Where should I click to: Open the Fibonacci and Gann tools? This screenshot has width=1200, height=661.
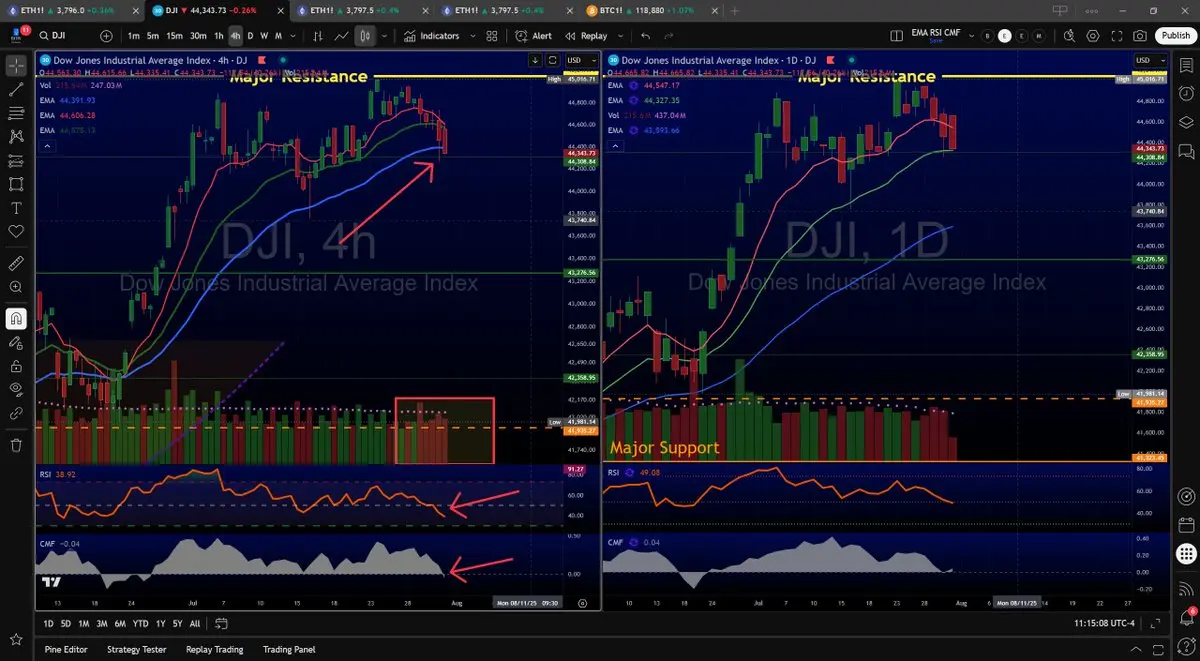[x=16, y=113]
